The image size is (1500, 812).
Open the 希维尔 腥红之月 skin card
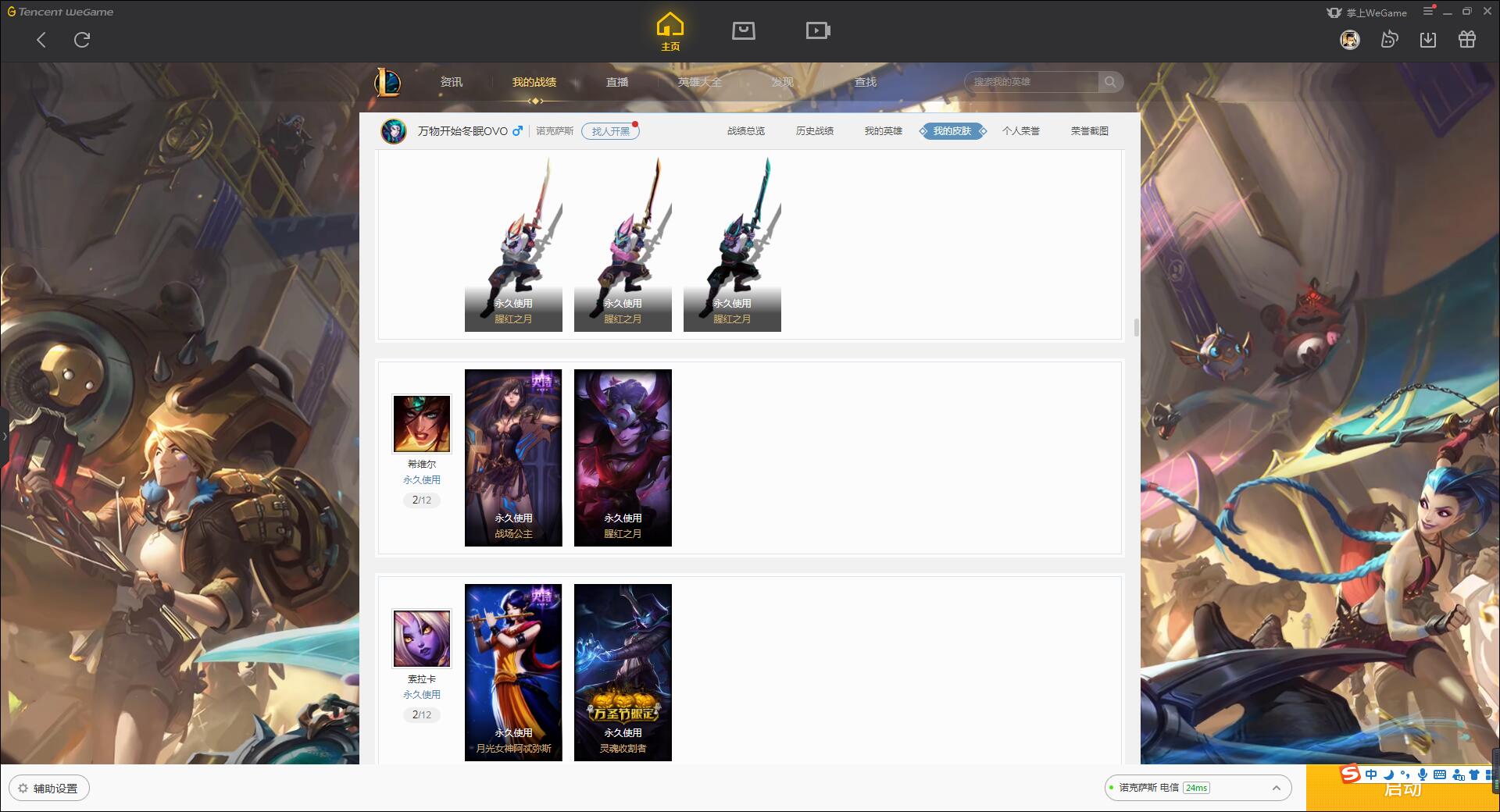coord(623,458)
